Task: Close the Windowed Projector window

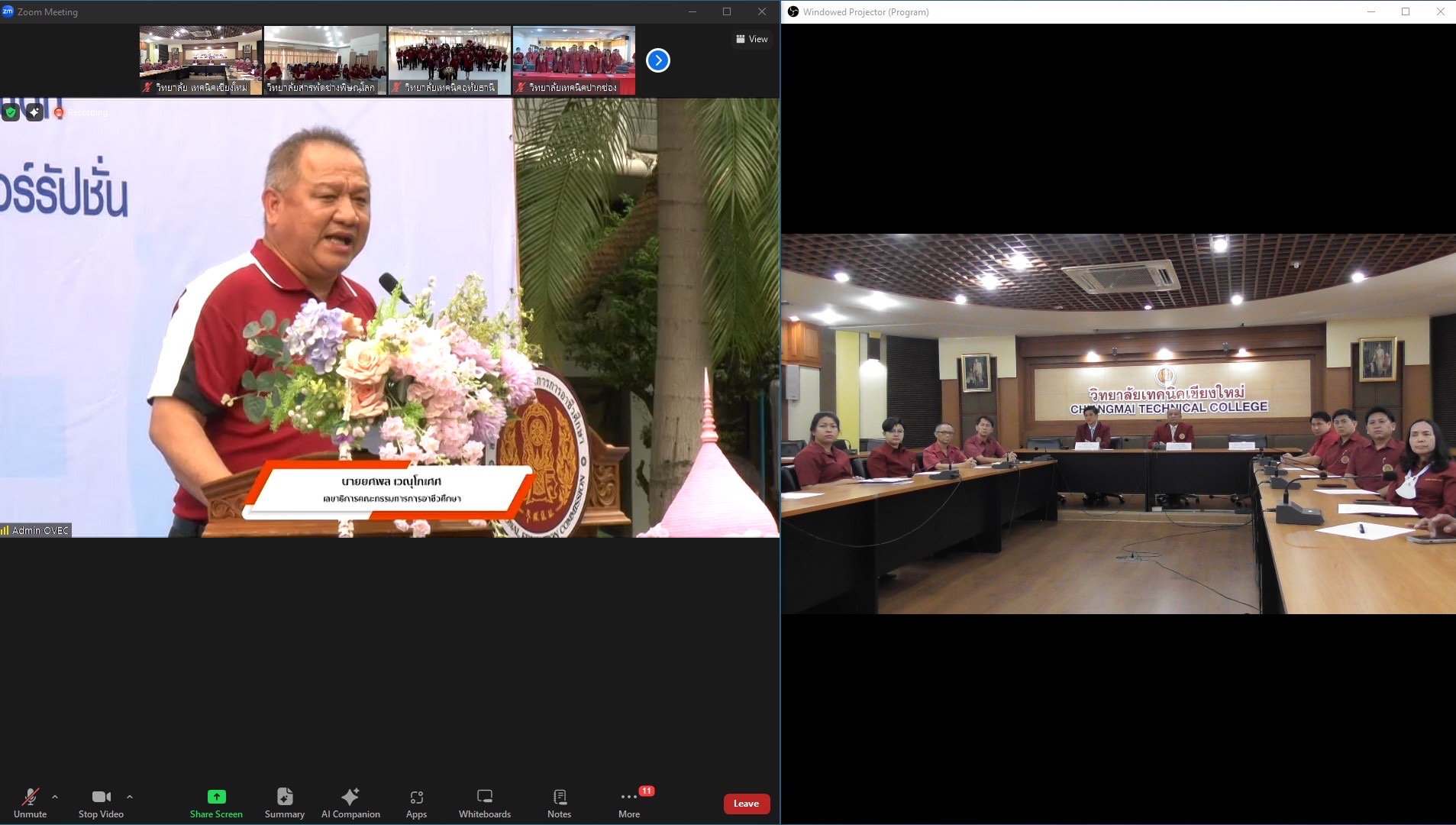Action: tap(1440, 11)
